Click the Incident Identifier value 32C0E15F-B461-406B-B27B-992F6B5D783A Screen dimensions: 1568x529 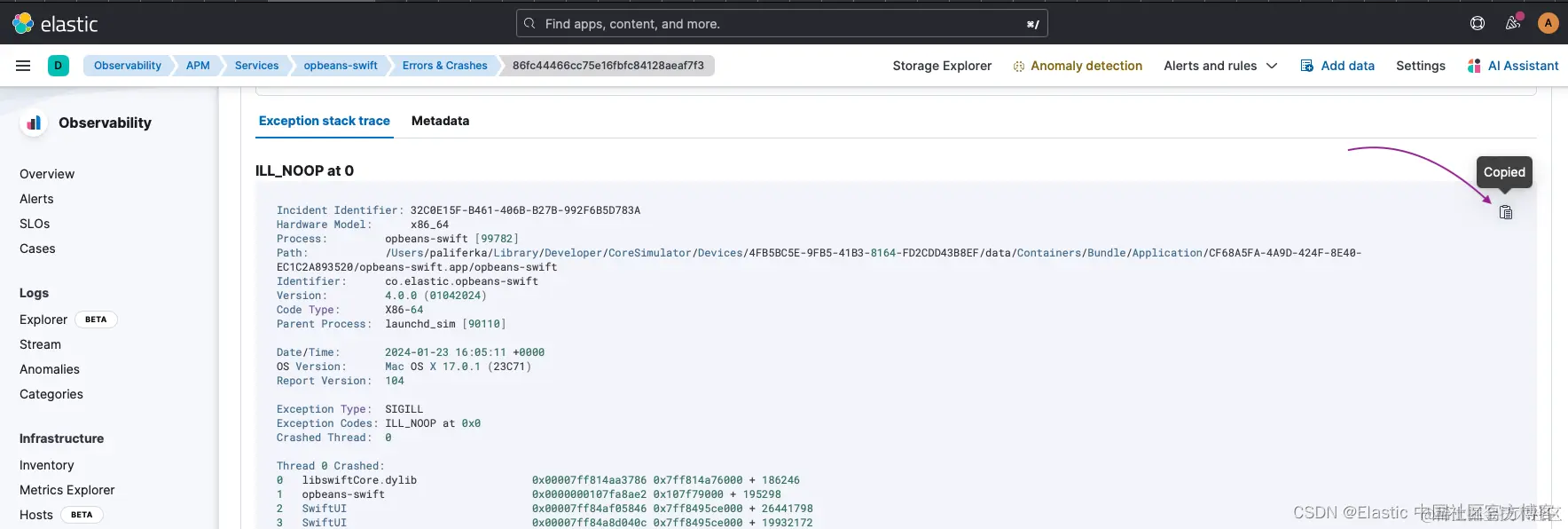(525, 210)
